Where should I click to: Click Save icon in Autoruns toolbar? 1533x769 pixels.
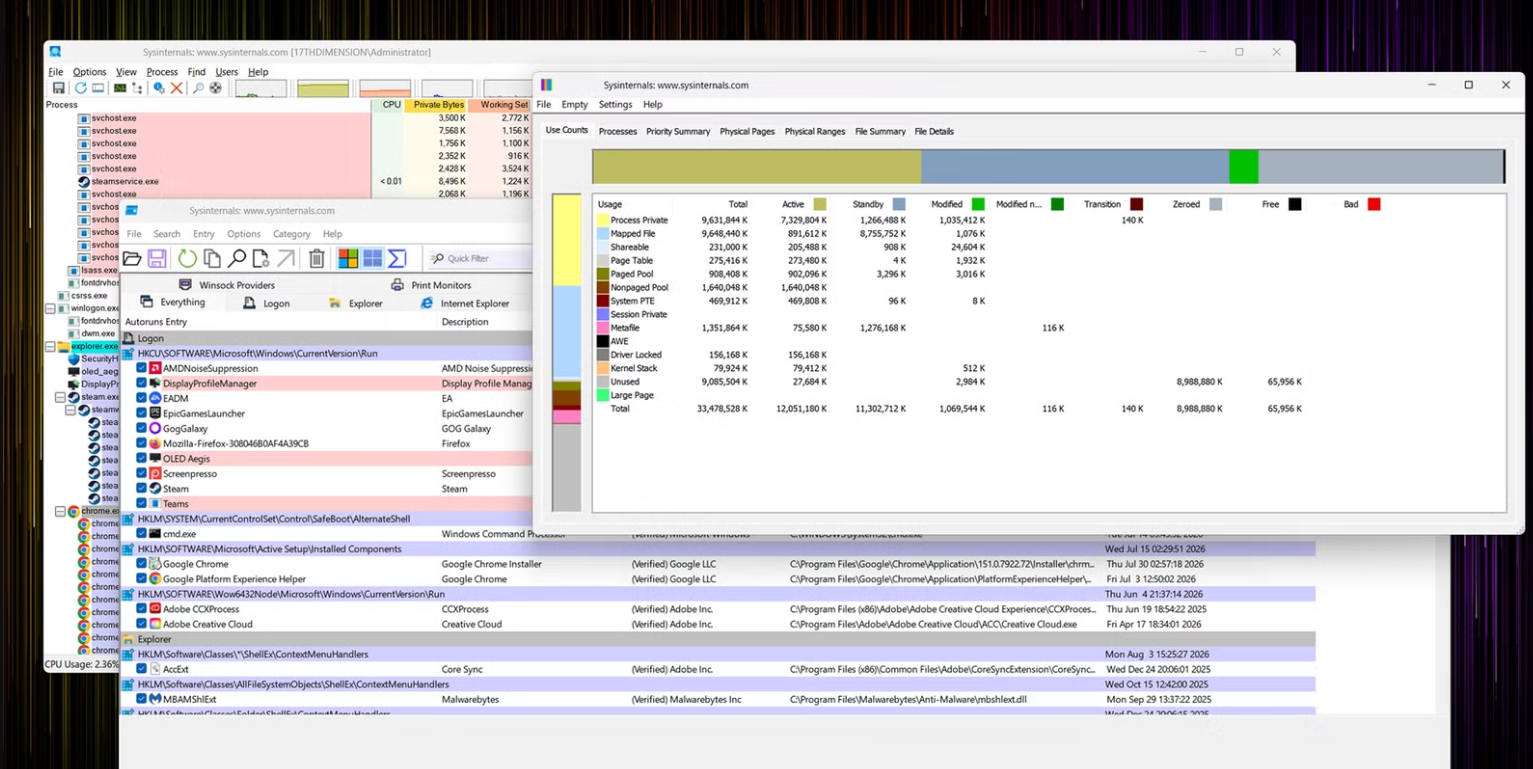[157, 259]
